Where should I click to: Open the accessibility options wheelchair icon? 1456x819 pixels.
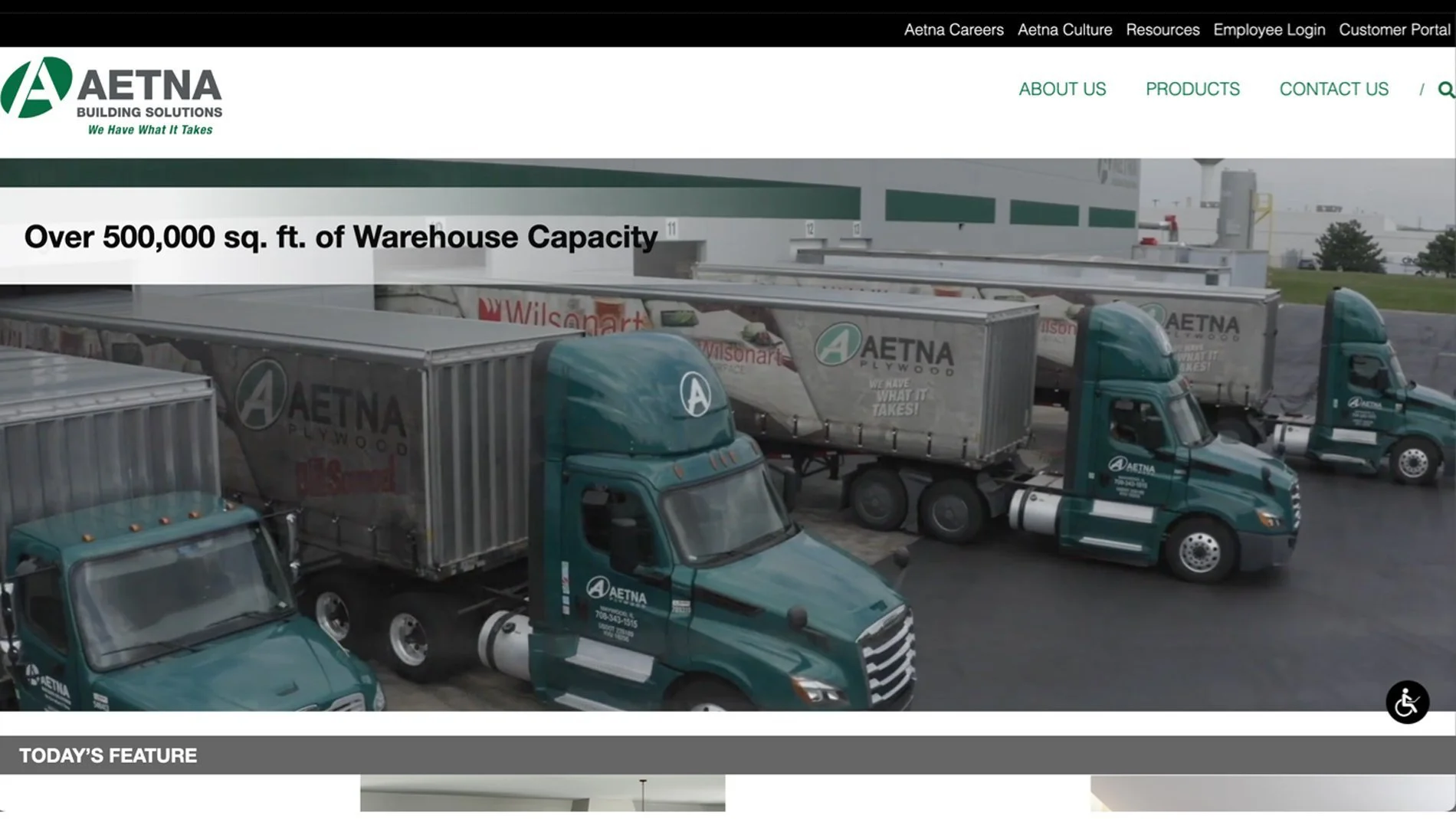[1407, 702]
